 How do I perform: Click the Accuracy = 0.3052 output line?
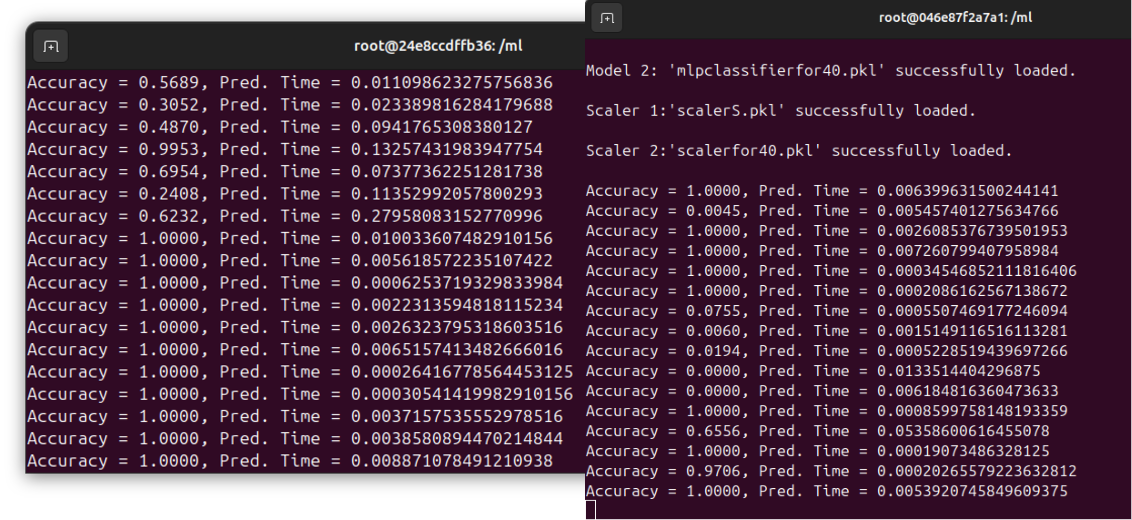[289, 104]
